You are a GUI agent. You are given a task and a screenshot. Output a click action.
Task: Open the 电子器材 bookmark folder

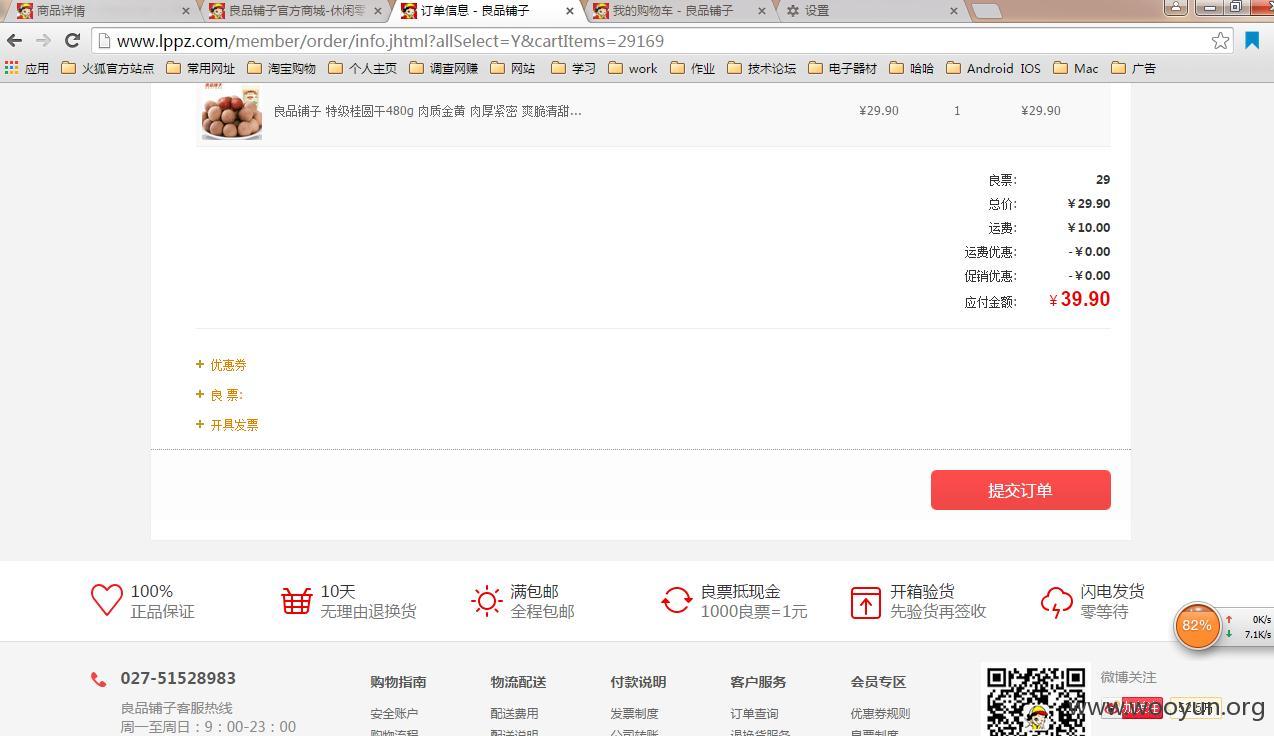click(843, 68)
